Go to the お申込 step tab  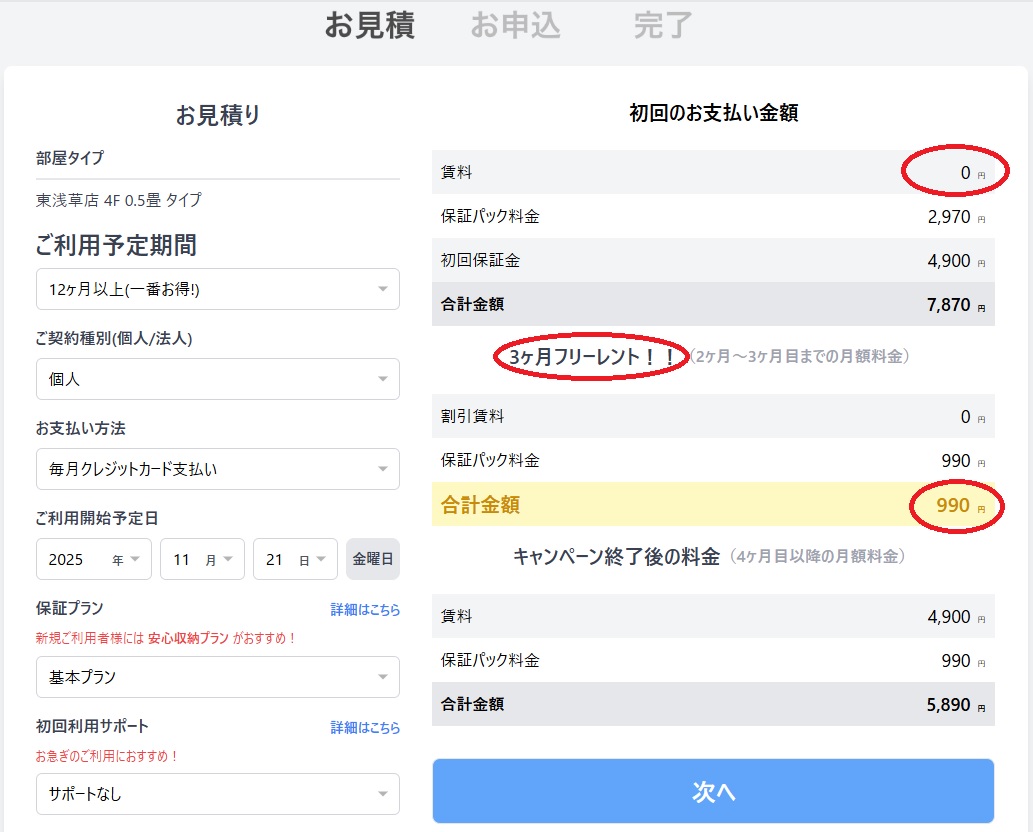(515, 26)
